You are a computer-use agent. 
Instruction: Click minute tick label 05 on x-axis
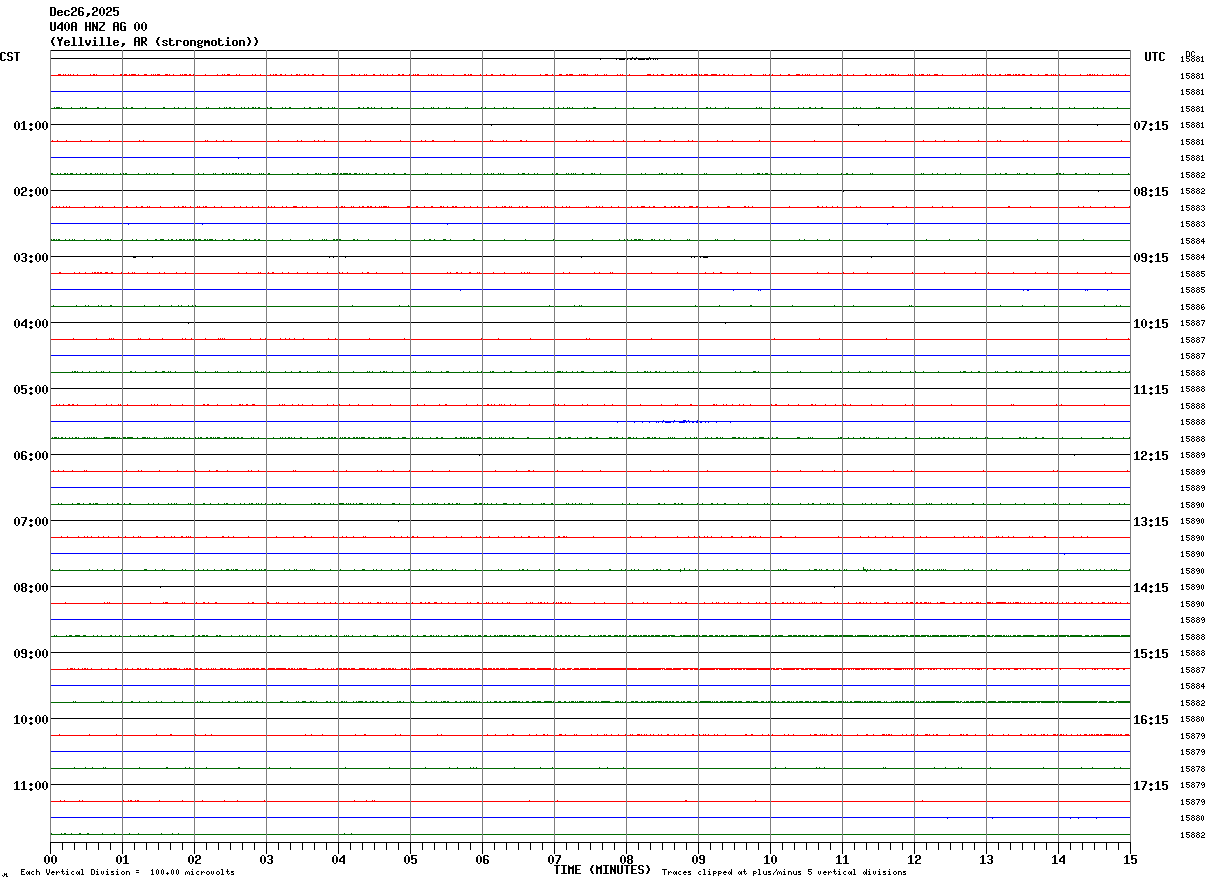pyautogui.click(x=411, y=860)
